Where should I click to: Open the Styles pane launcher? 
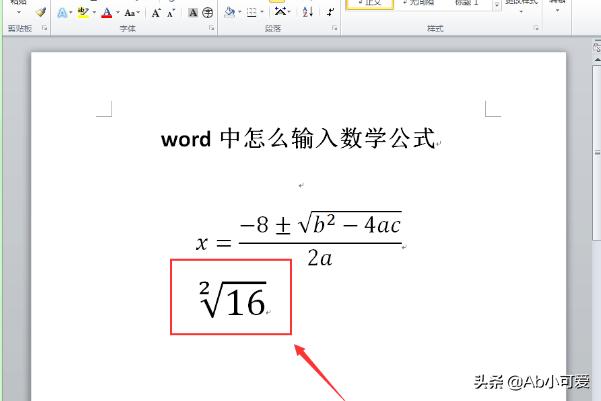tap(536, 28)
